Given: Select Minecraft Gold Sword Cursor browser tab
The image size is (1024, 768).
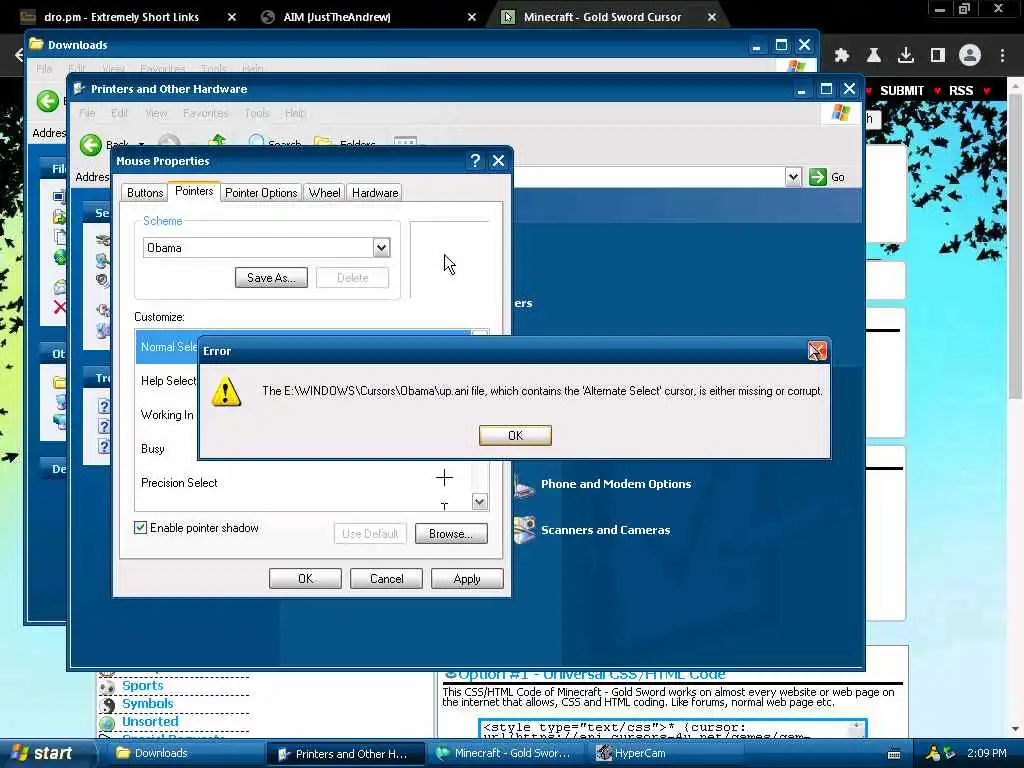Looking at the screenshot, I should [608, 17].
